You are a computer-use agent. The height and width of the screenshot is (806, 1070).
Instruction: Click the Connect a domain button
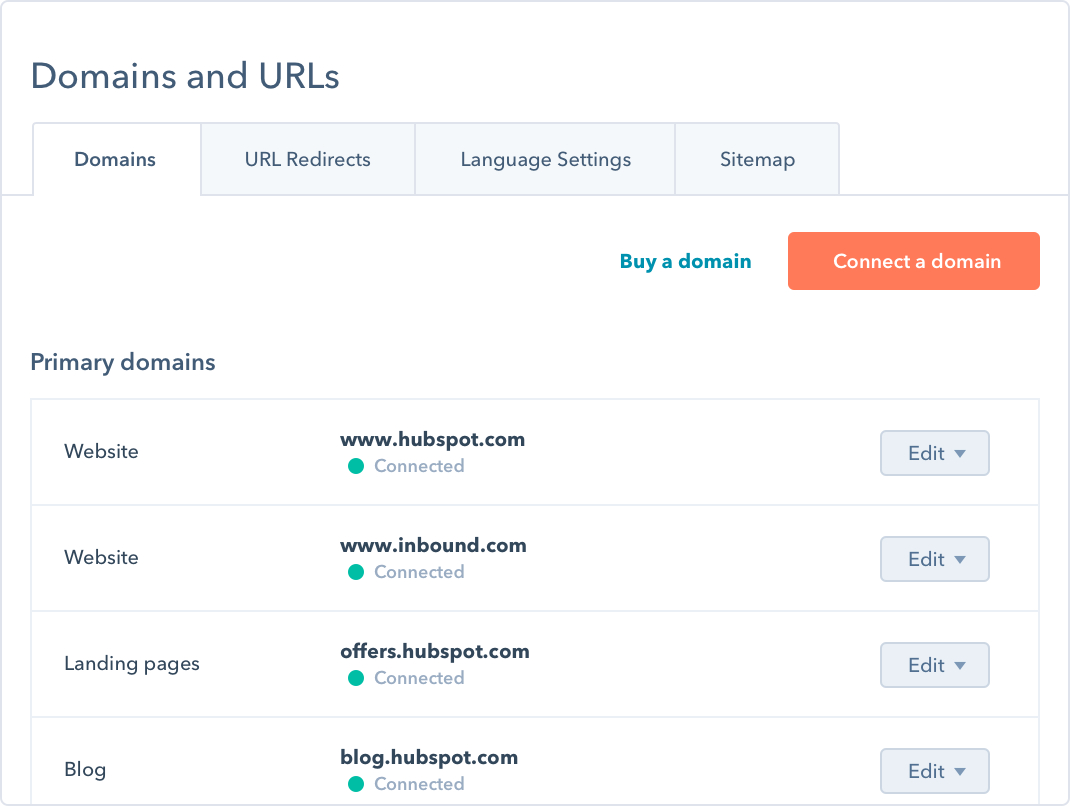click(913, 261)
